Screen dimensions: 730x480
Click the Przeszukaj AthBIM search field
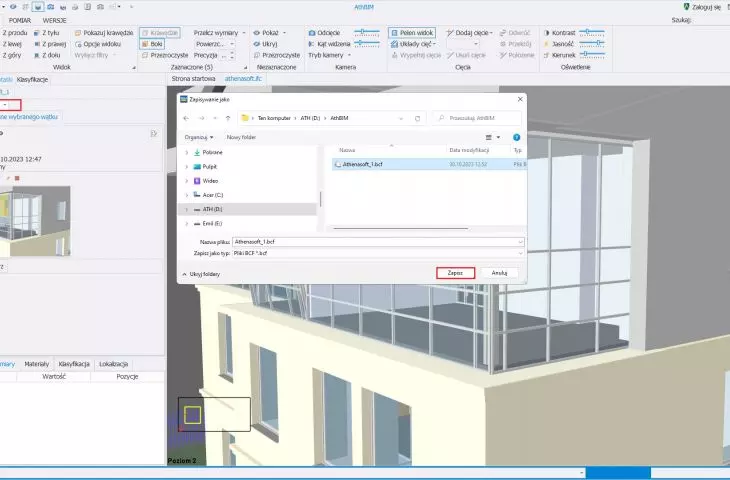(x=477, y=118)
